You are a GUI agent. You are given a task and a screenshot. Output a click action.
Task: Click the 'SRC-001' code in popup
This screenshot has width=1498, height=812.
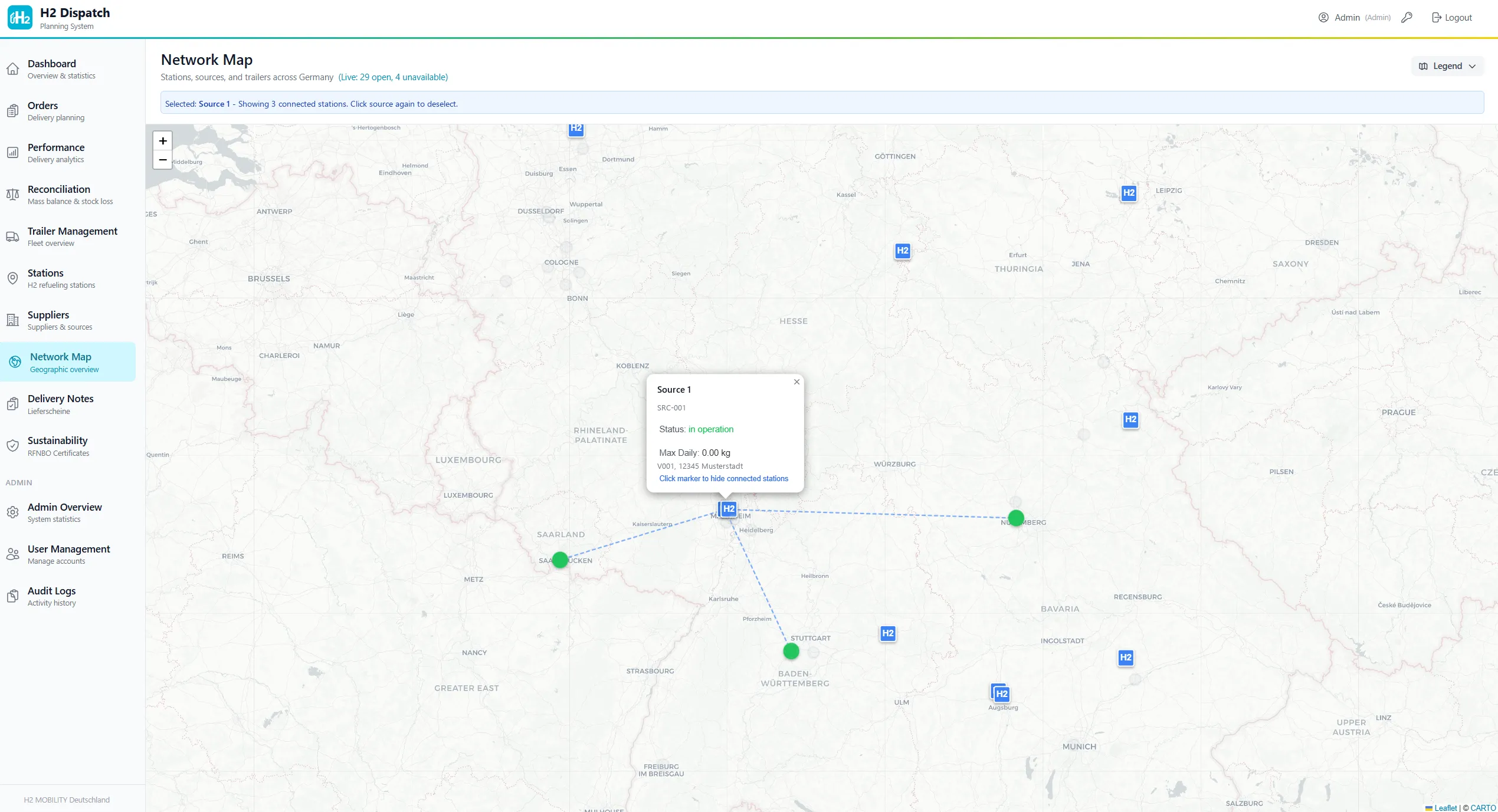pos(671,408)
